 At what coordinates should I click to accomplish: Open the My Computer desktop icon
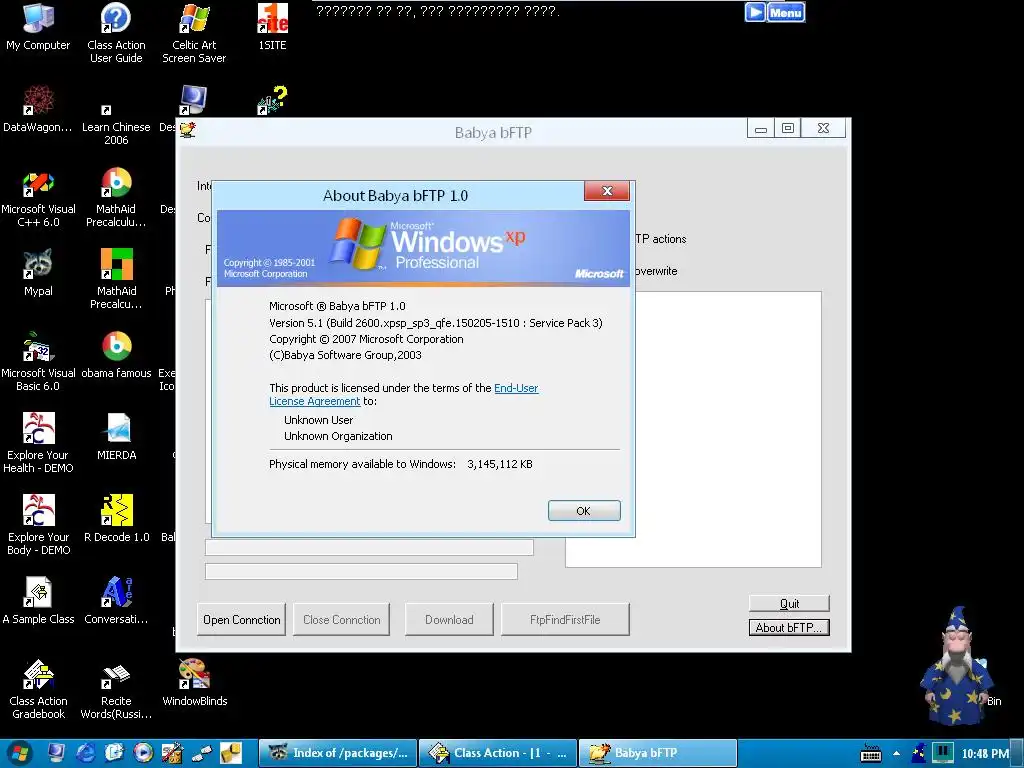click(x=38, y=27)
